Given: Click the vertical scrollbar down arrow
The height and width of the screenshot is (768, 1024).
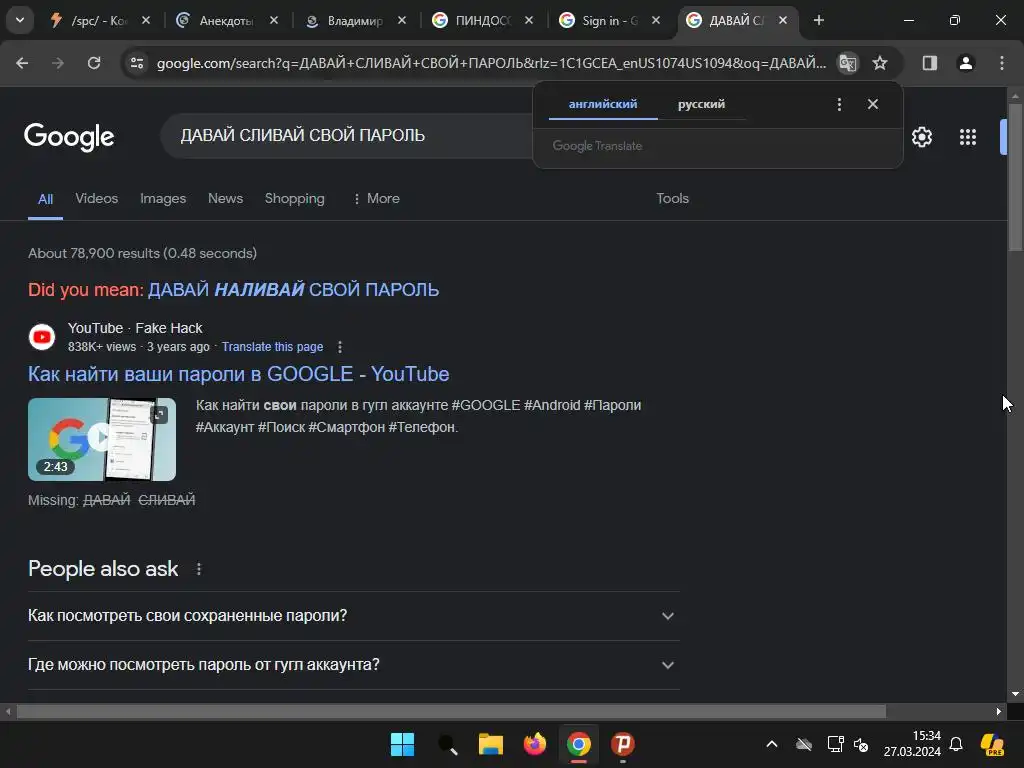Looking at the screenshot, I should point(1015,694).
